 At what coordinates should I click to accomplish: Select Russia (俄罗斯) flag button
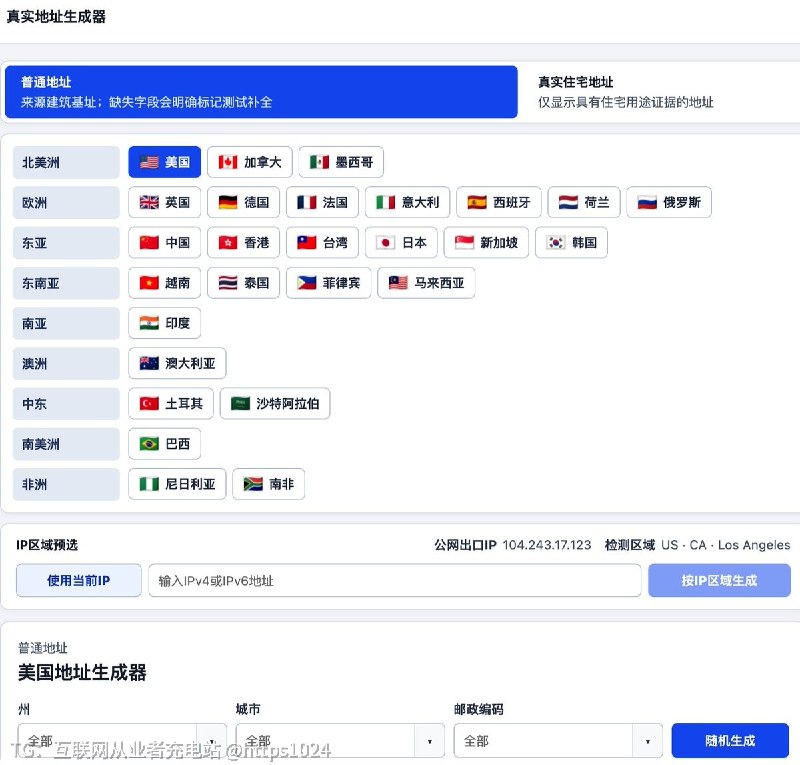(x=669, y=202)
